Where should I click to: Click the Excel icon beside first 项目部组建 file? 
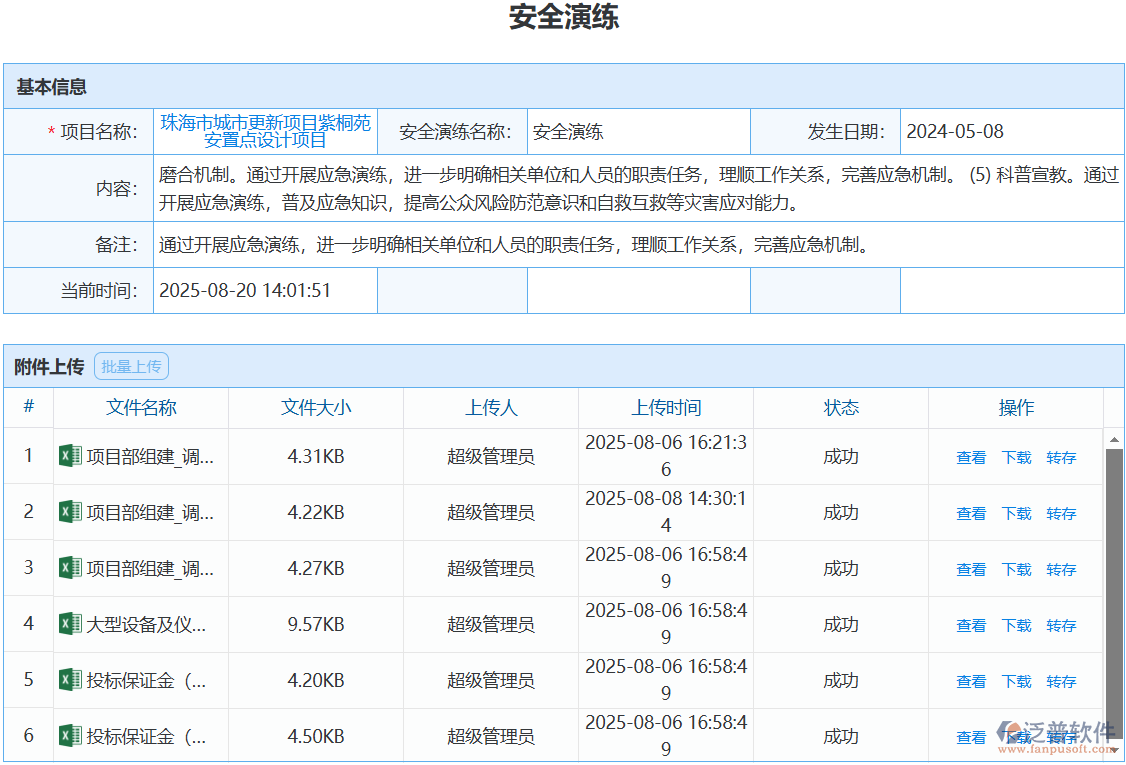(x=70, y=456)
